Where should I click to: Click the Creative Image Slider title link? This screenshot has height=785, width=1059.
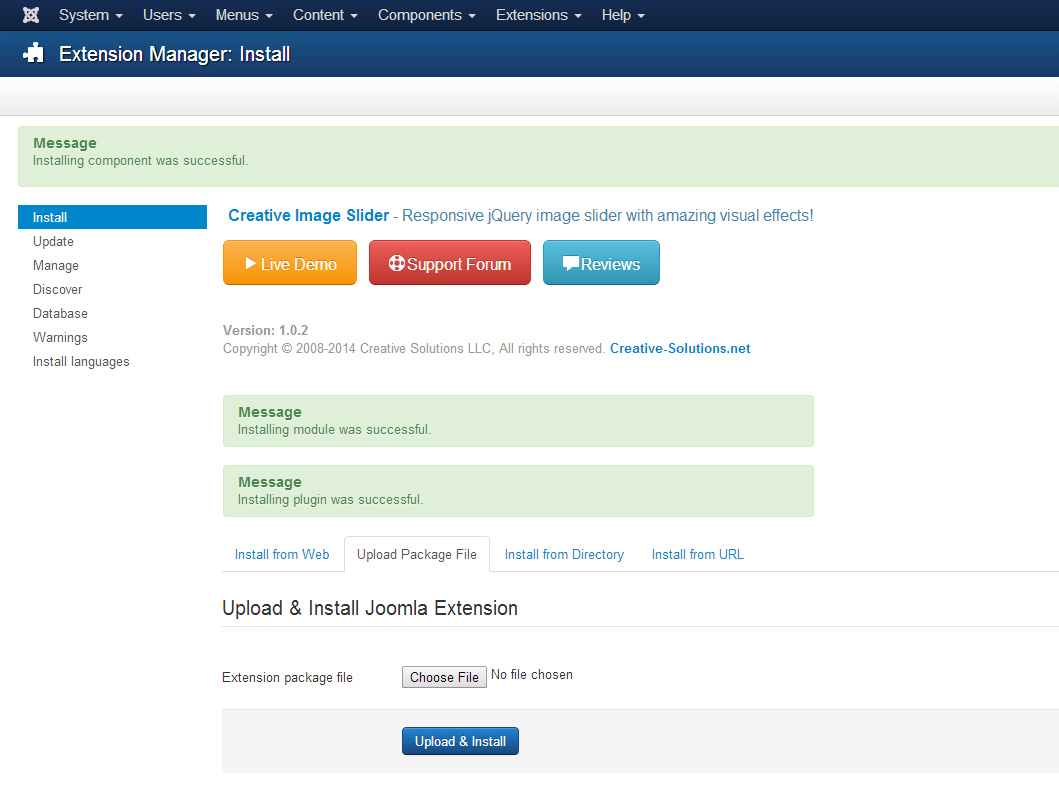[x=309, y=216]
